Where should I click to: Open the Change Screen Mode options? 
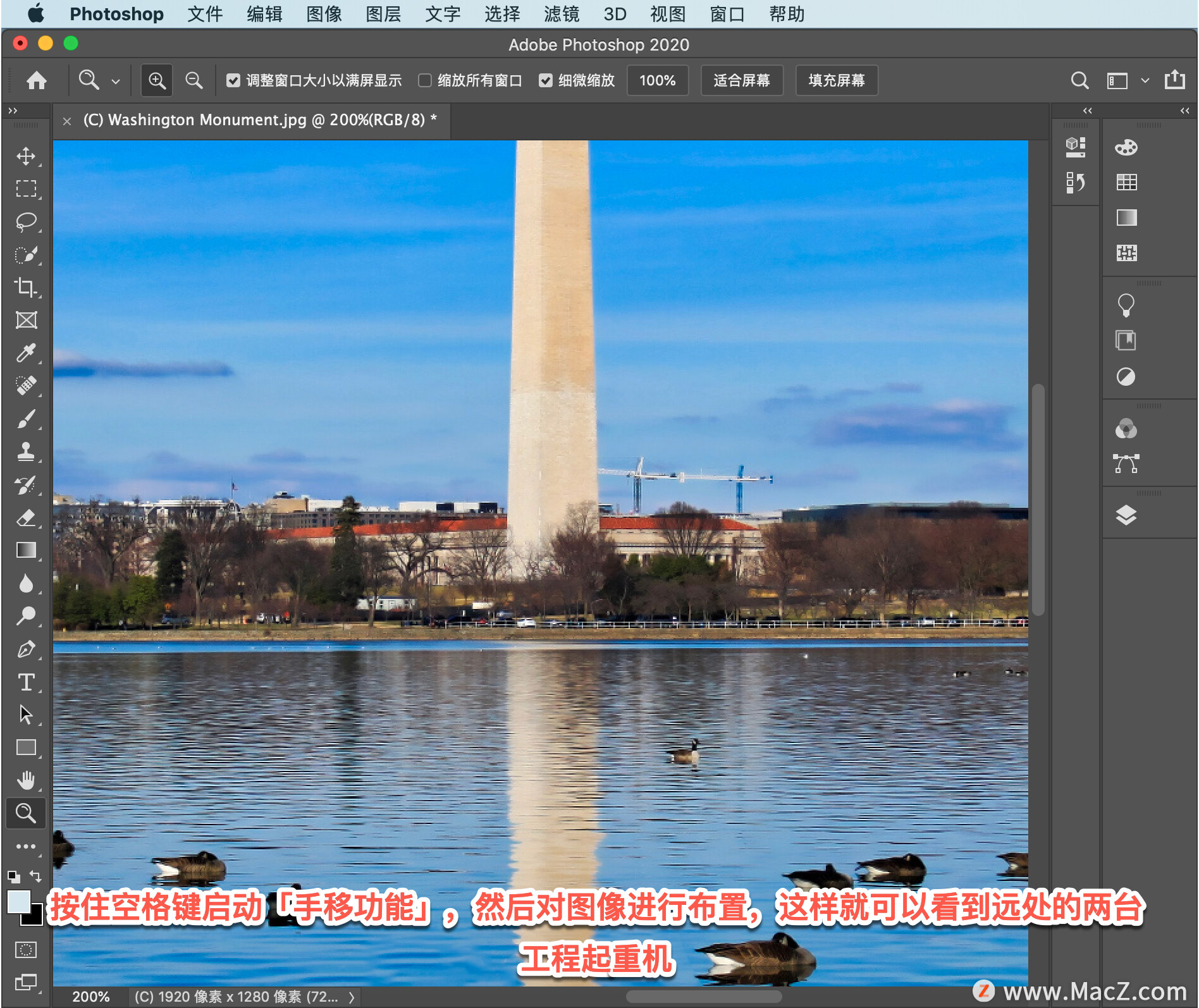[x=26, y=982]
